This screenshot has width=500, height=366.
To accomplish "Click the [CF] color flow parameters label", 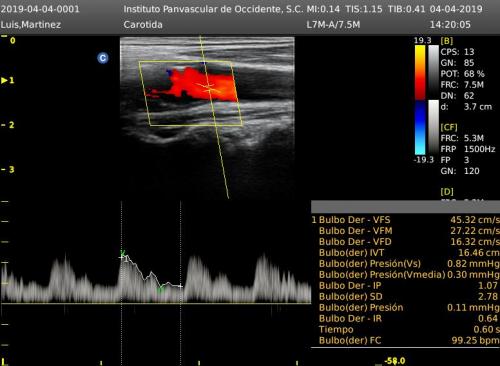I will (x=449, y=127).
